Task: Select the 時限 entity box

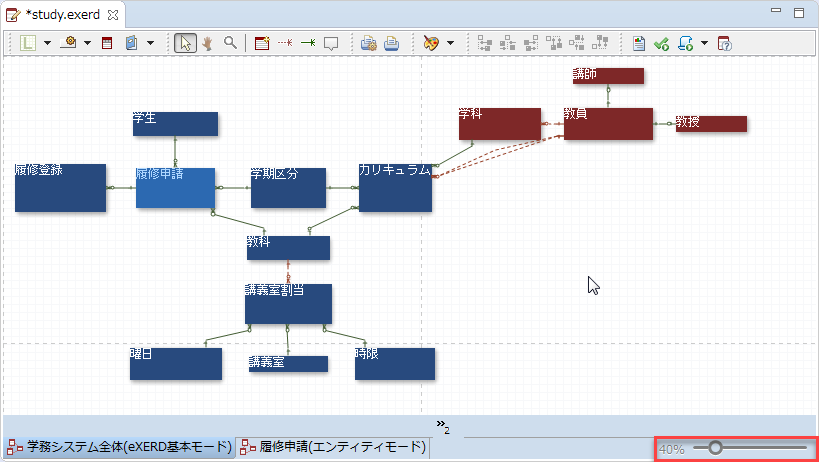Action: point(395,364)
